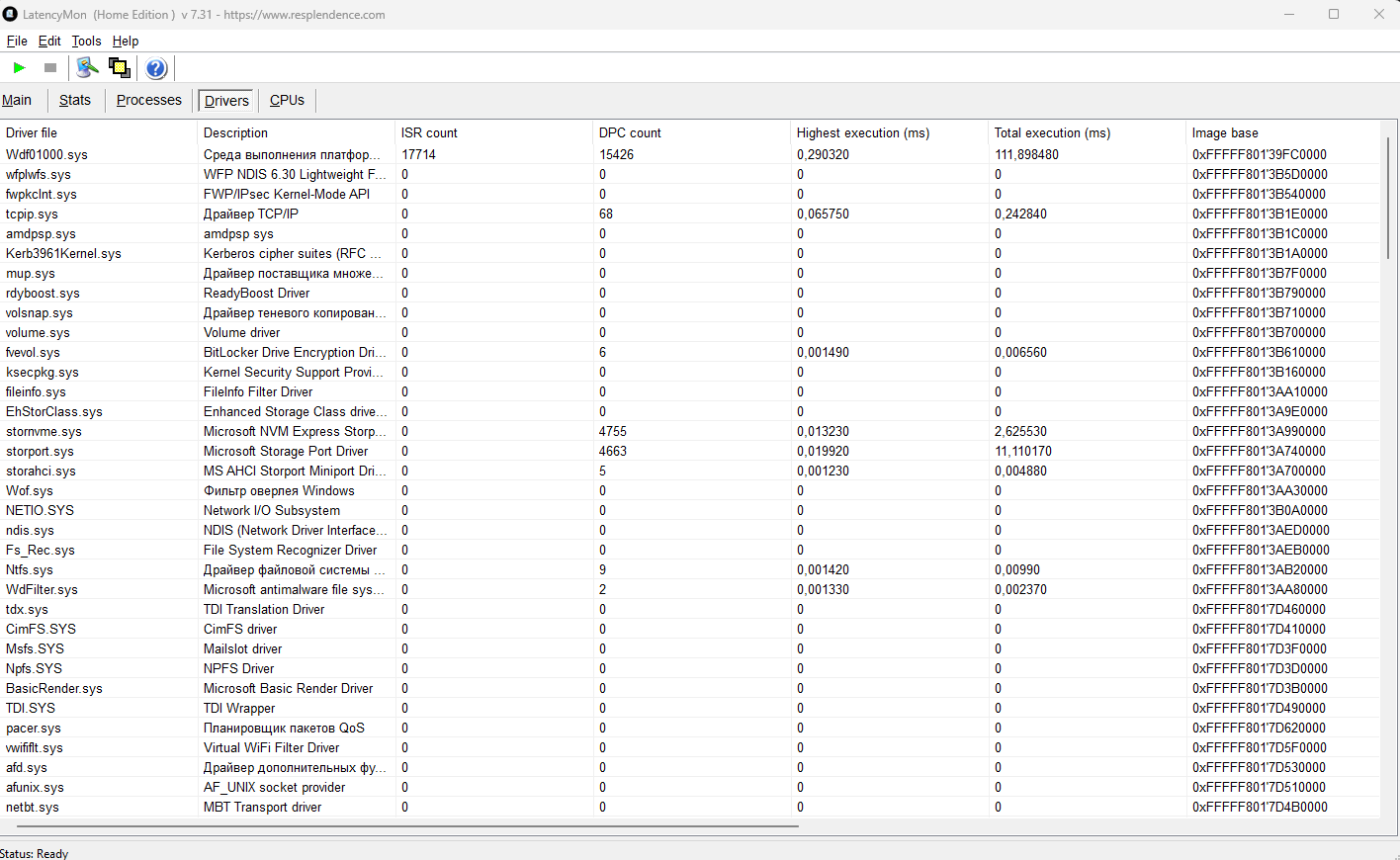Click the gray stop monitor icon
This screenshot has height=860, width=1400.
click(x=50, y=68)
